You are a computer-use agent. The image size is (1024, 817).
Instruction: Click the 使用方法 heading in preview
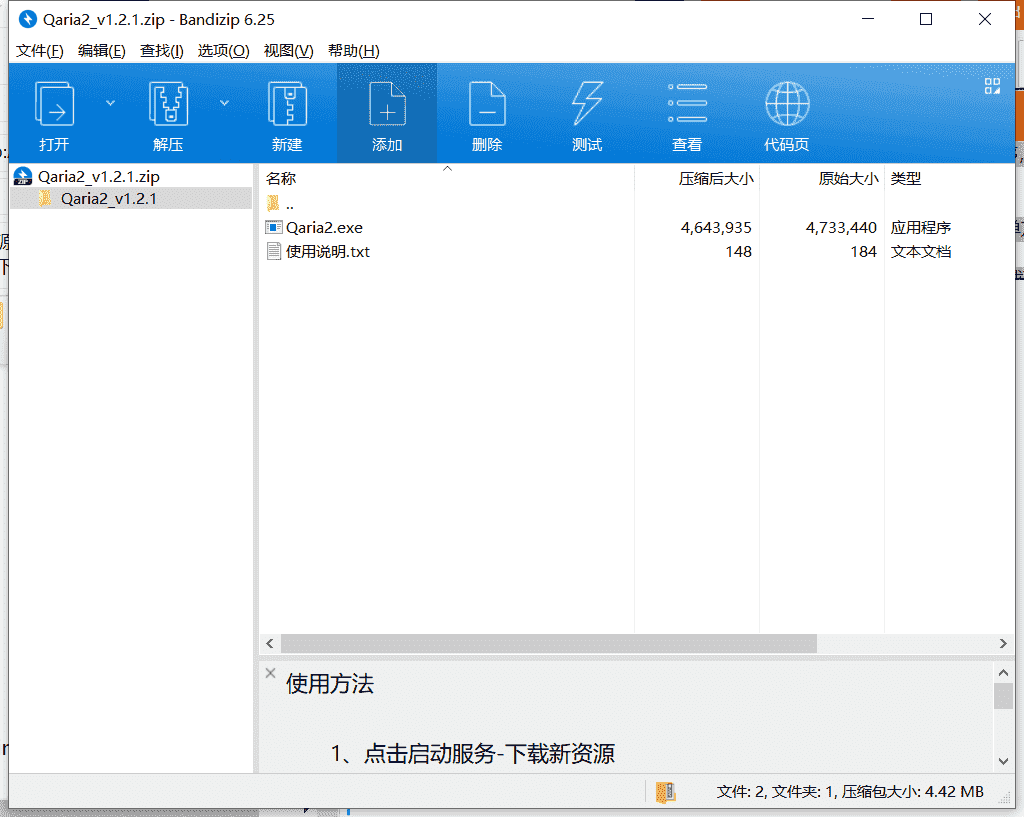(x=330, y=684)
